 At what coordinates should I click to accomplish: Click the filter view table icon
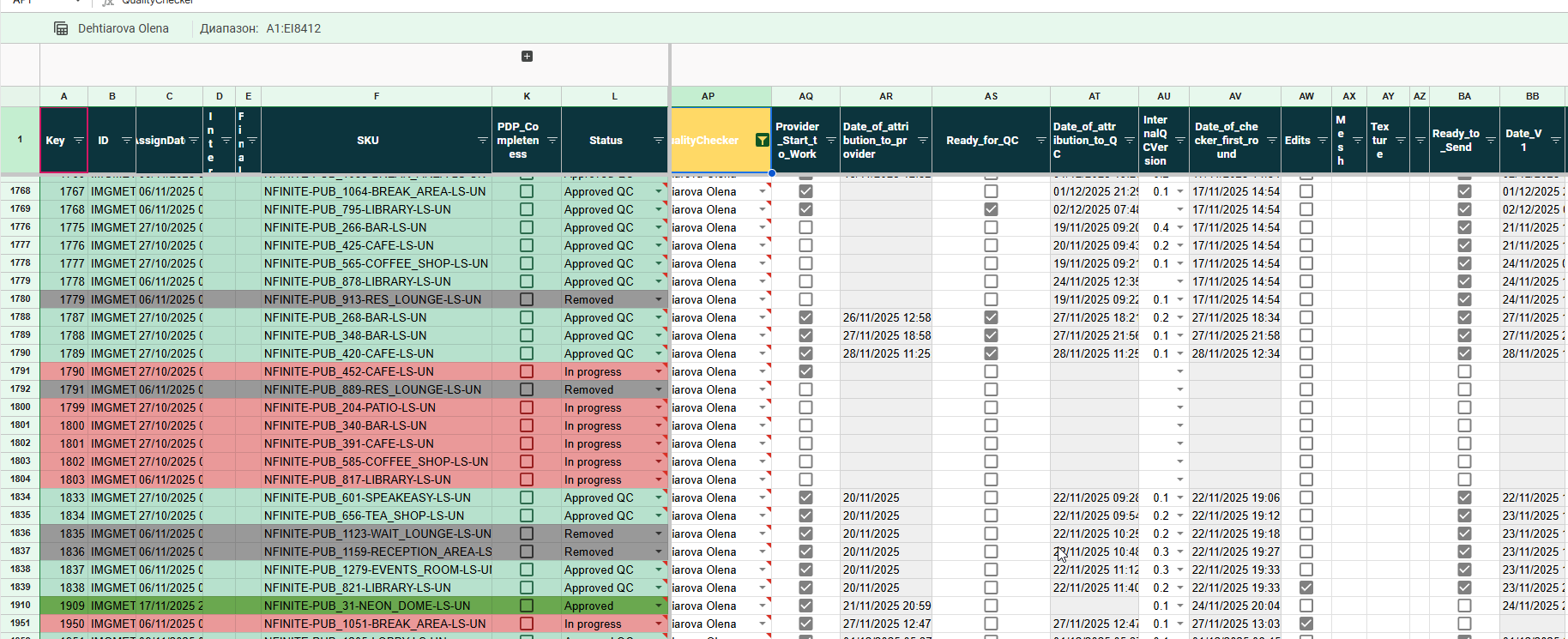[x=61, y=28]
